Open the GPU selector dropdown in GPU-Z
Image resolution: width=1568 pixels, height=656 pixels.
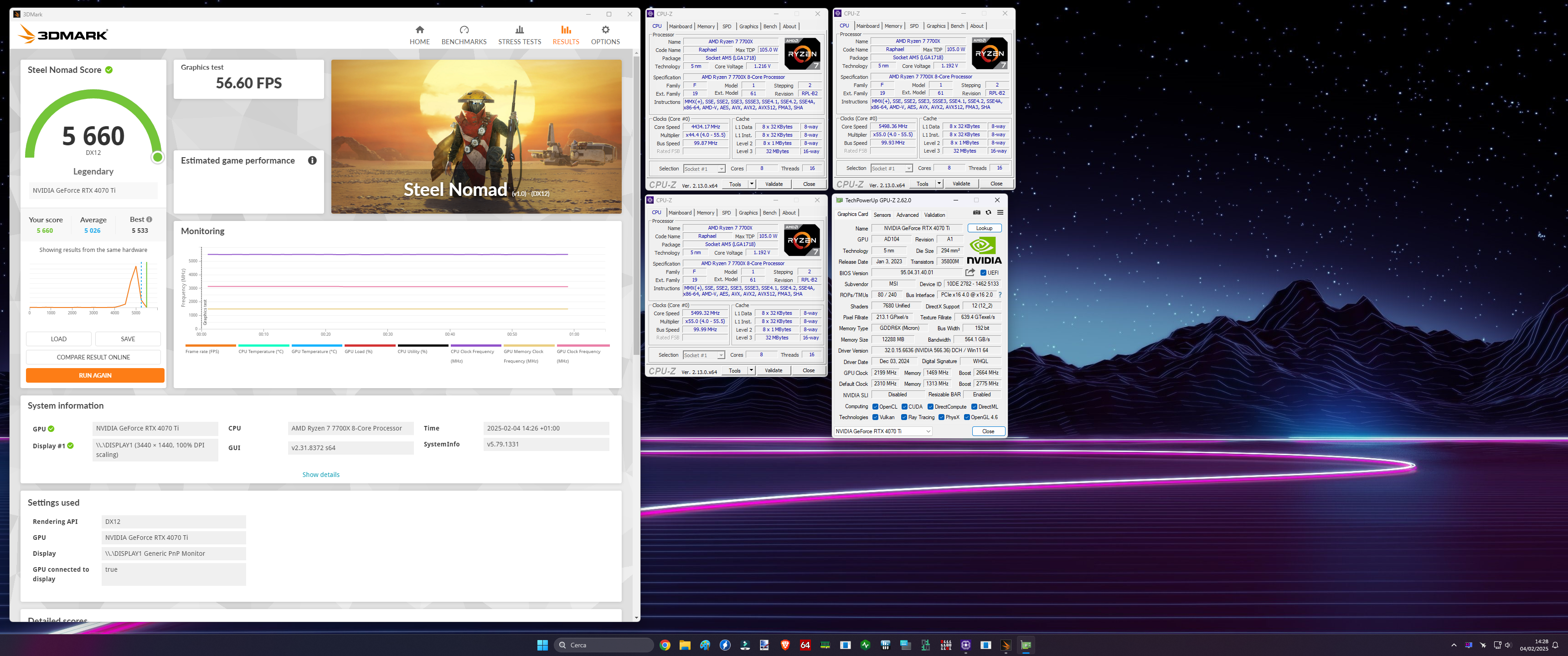(x=882, y=431)
